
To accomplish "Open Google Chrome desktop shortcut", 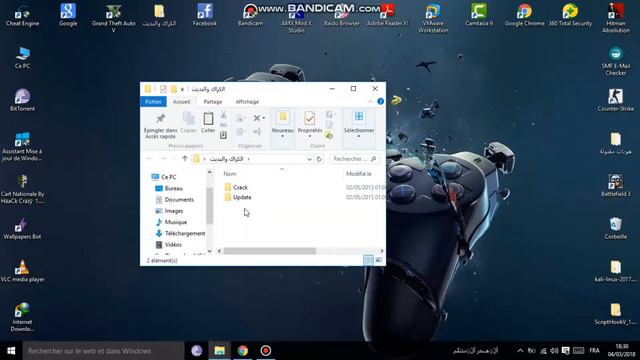I will (x=524, y=16).
